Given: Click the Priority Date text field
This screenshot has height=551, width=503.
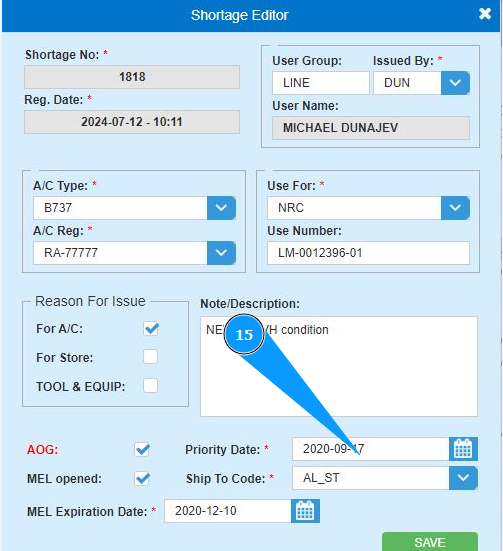Looking at the screenshot, I should [x=370, y=449].
